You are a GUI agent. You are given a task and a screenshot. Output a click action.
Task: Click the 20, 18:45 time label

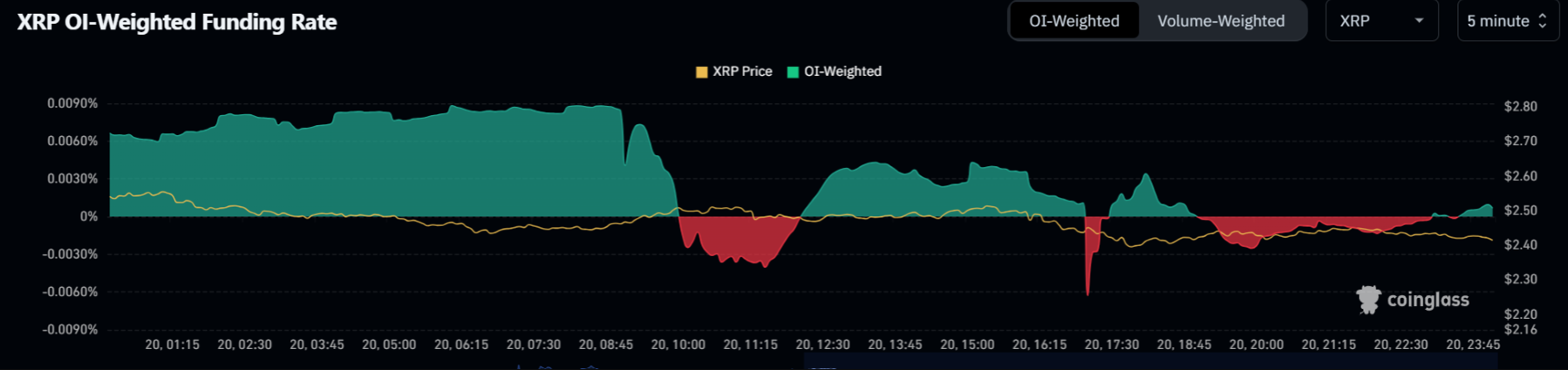click(x=1184, y=344)
